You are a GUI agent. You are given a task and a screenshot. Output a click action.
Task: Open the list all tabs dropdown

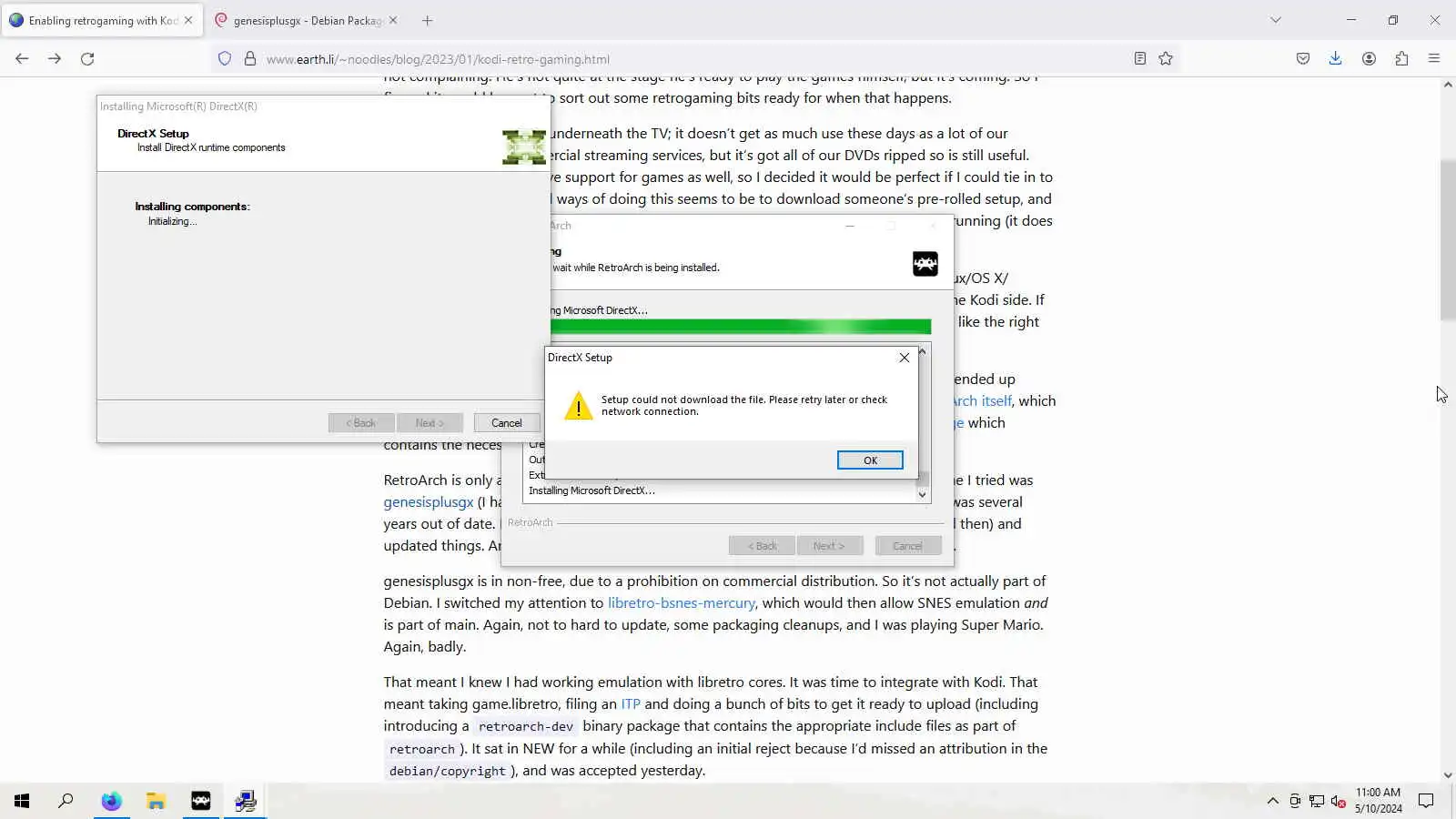point(1276,20)
